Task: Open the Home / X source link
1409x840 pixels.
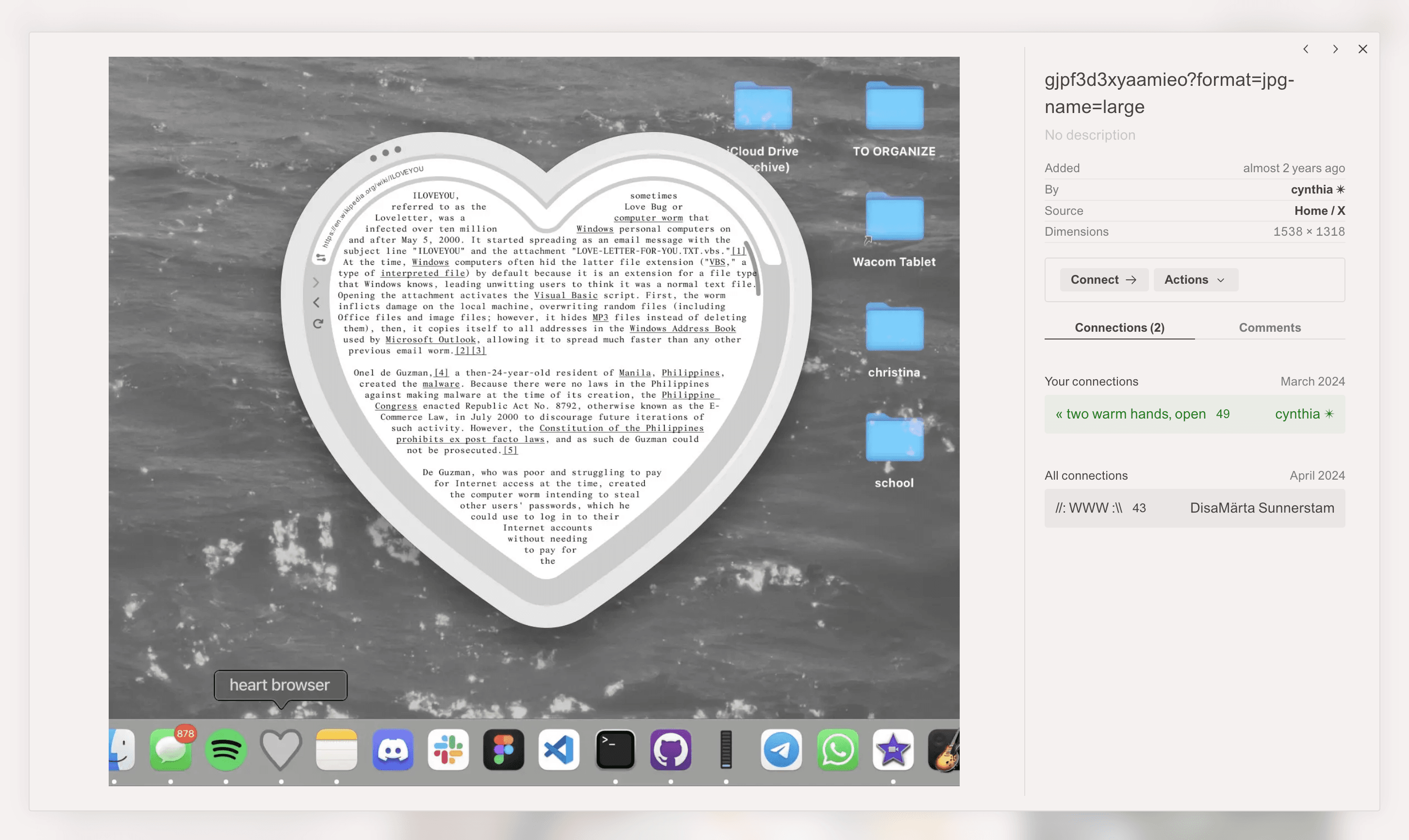Action: [1319, 210]
